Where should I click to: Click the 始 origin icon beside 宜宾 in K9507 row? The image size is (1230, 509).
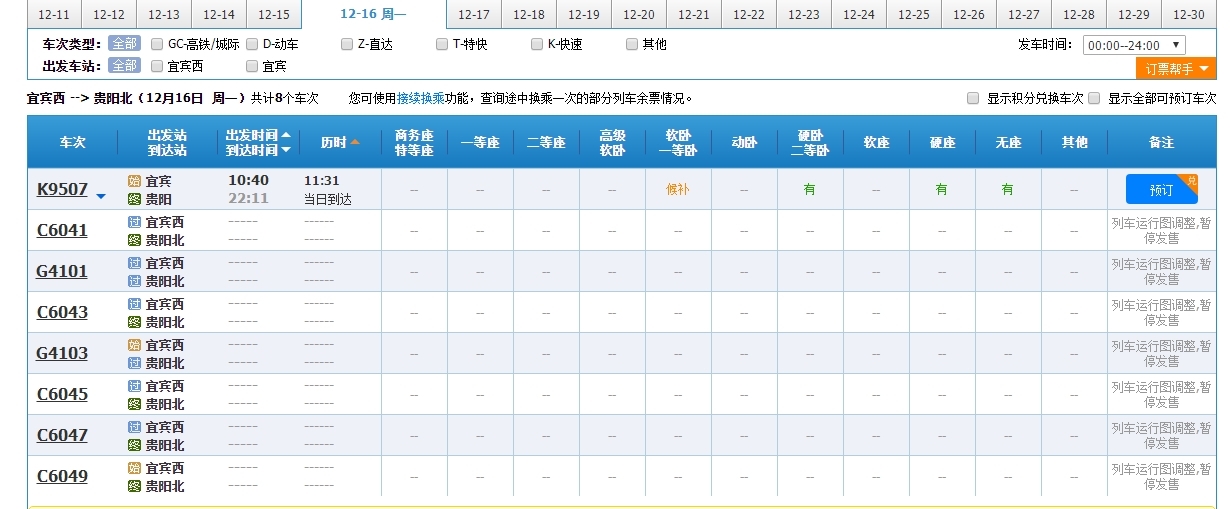click(x=134, y=181)
